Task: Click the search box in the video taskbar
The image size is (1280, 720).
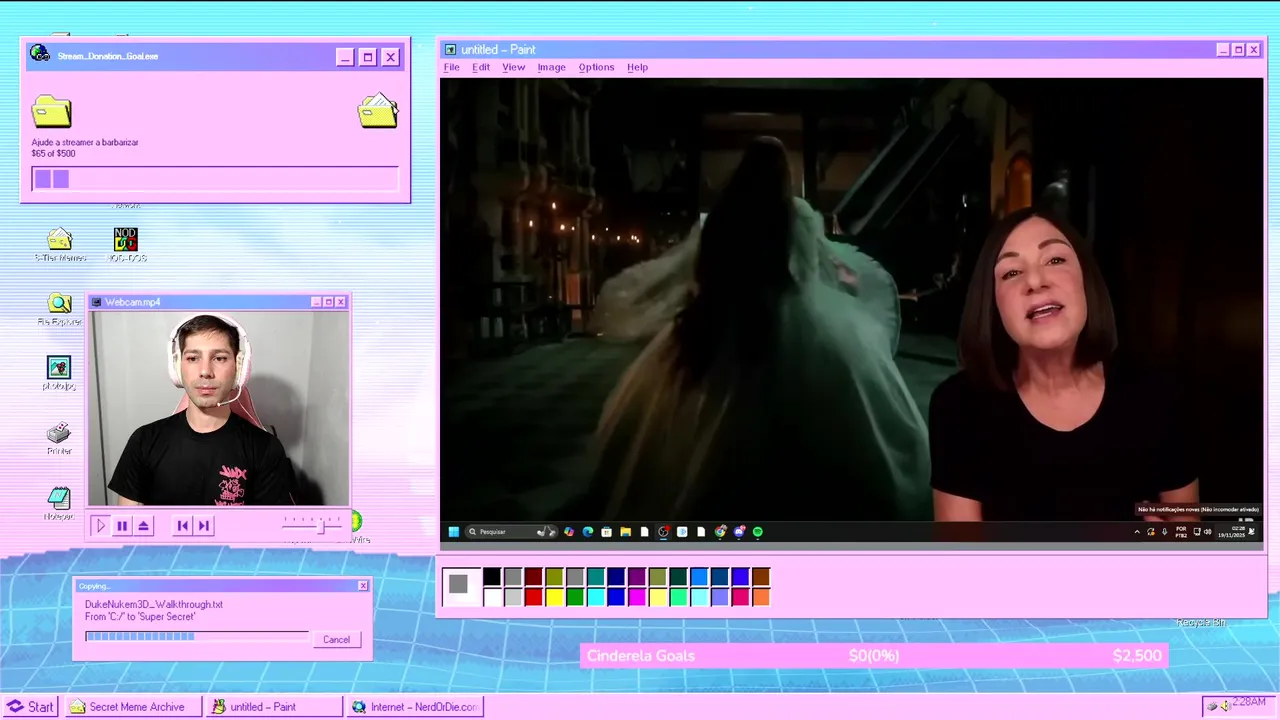Action: pyautogui.click(x=511, y=532)
